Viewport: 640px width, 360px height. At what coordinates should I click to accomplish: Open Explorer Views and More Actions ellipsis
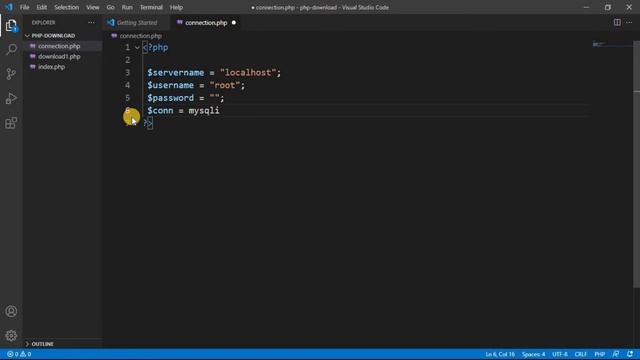(91, 22)
